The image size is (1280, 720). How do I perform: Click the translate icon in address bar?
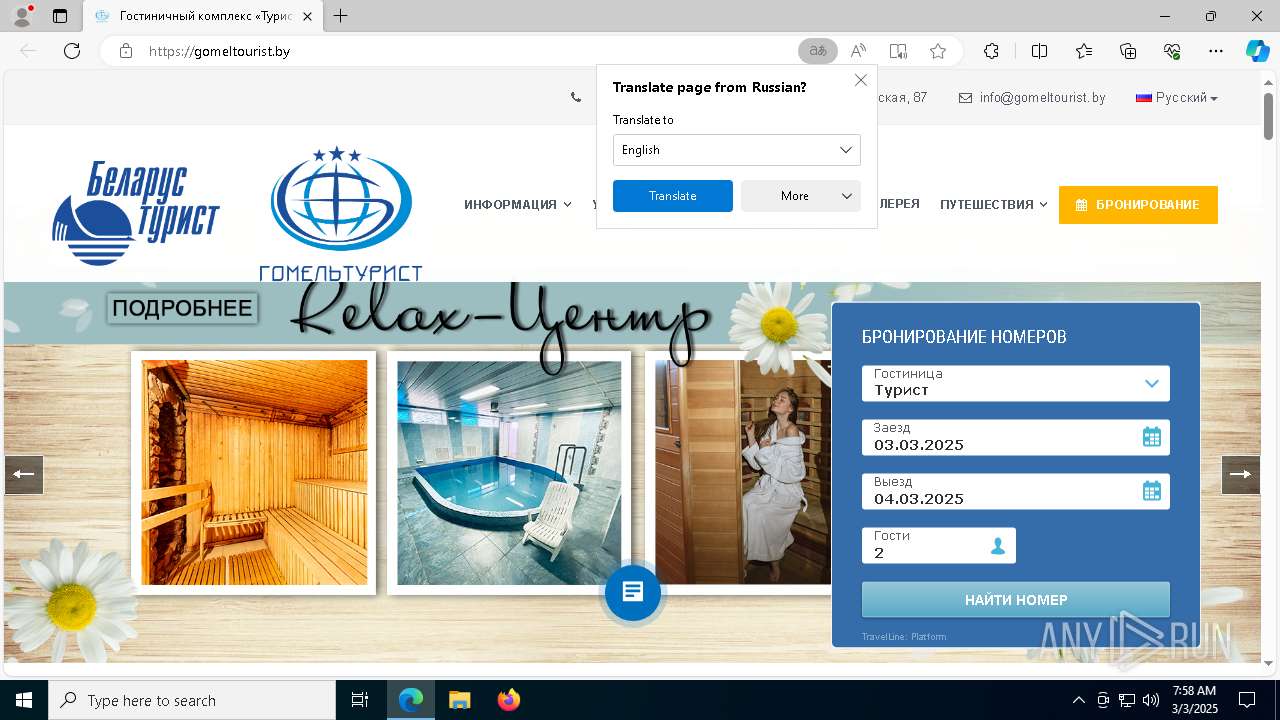click(818, 51)
